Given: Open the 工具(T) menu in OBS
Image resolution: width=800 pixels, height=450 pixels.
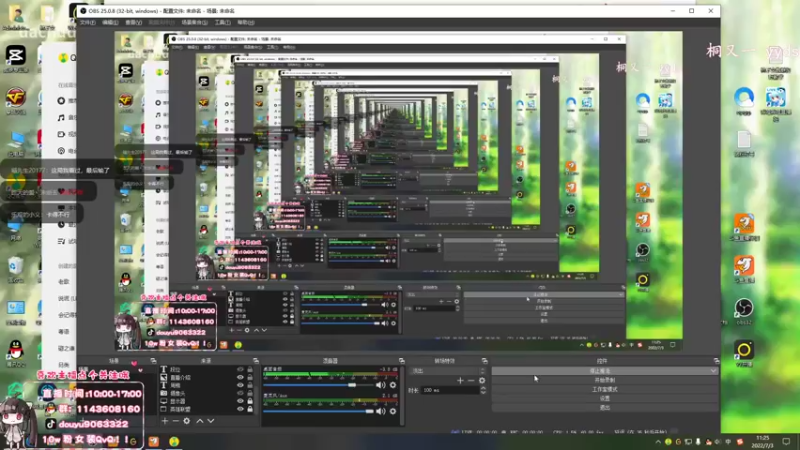Looking at the screenshot, I should tap(222, 22).
